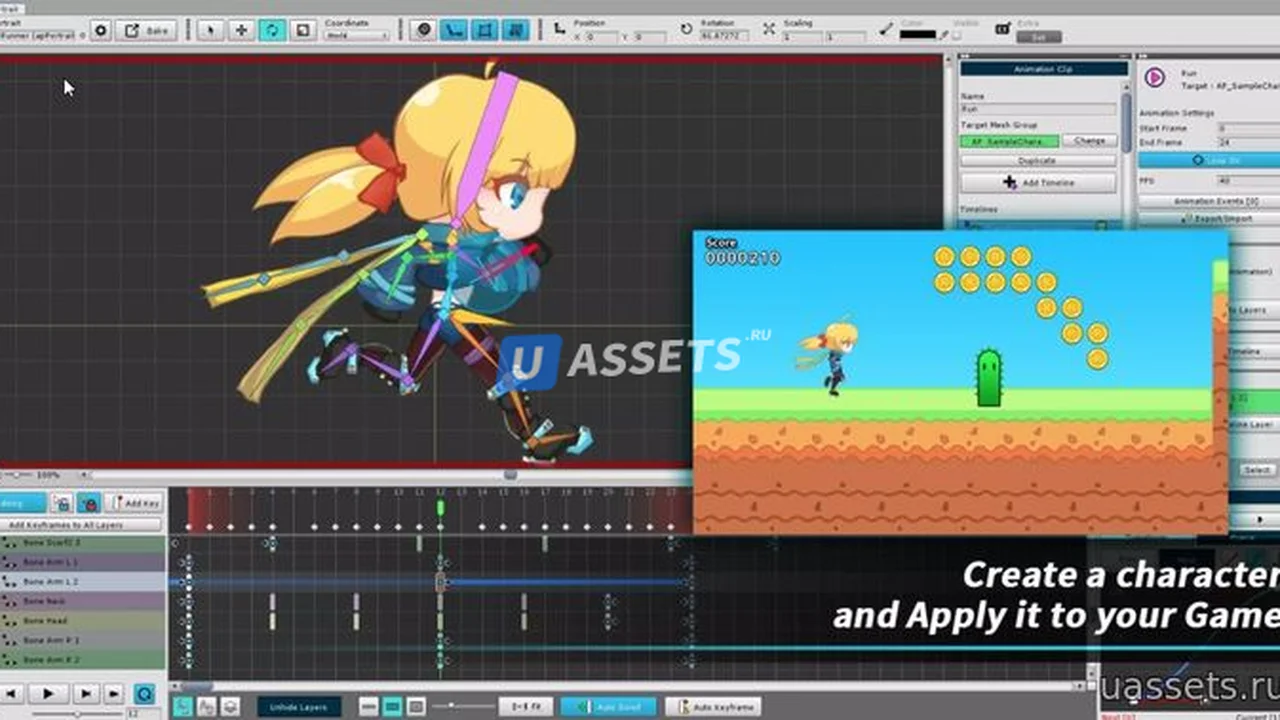Click the third timeline view mode icon
This screenshot has height=720, width=1280.
[x=230, y=707]
